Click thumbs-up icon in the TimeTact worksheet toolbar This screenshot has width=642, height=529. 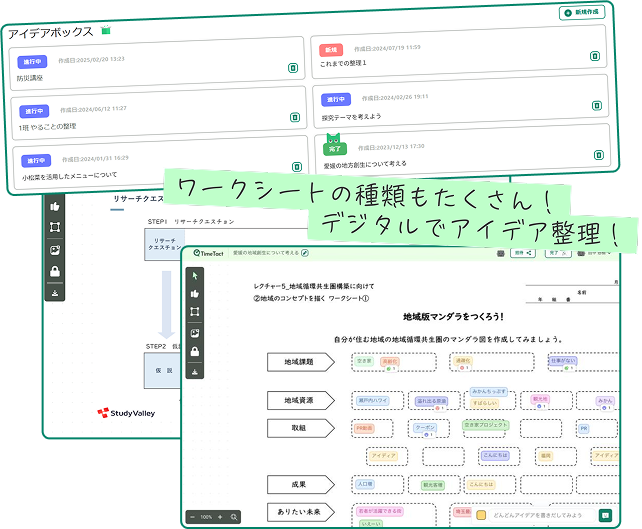coord(195,293)
